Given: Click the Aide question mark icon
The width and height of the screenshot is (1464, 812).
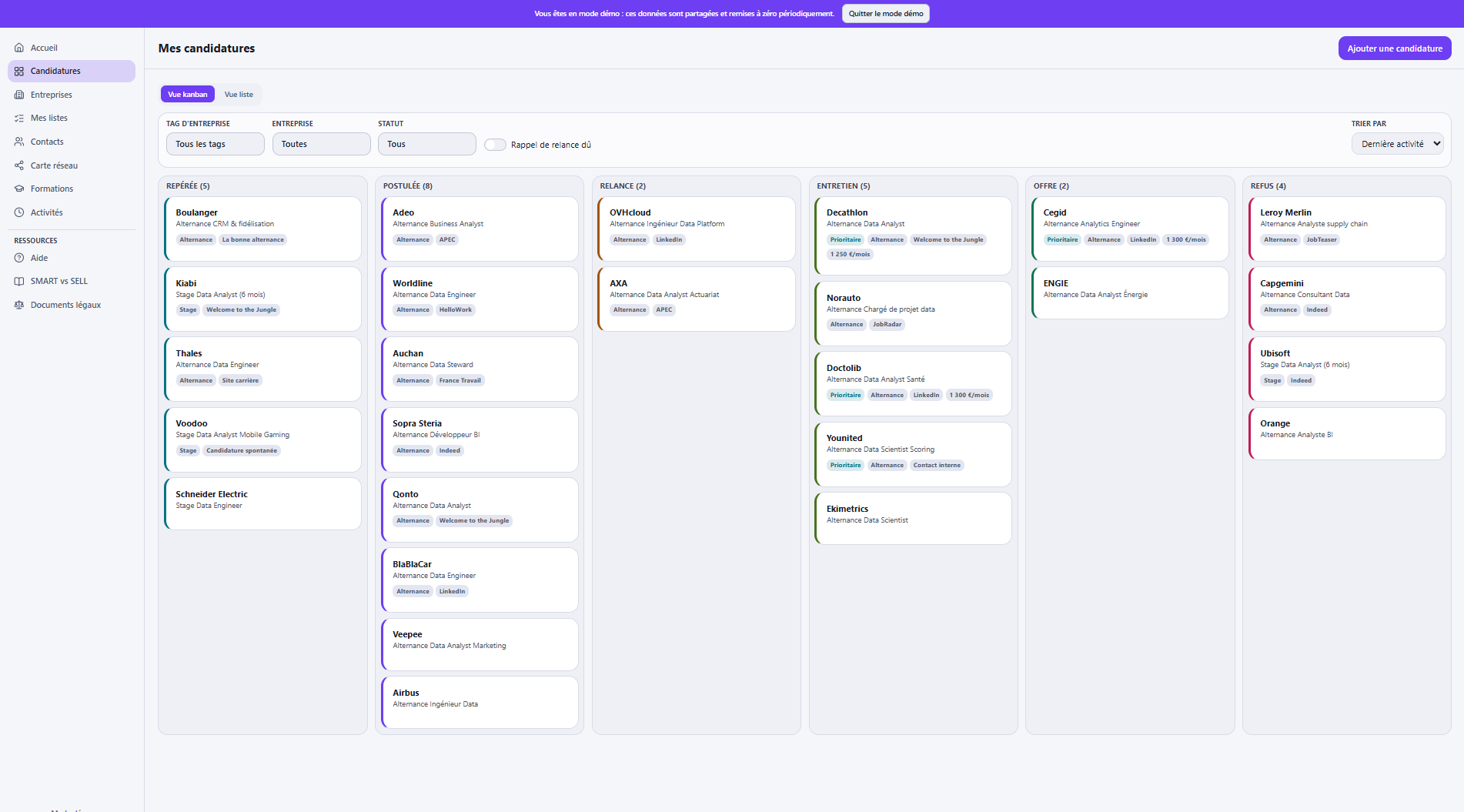Looking at the screenshot, I should click(19, 258).
